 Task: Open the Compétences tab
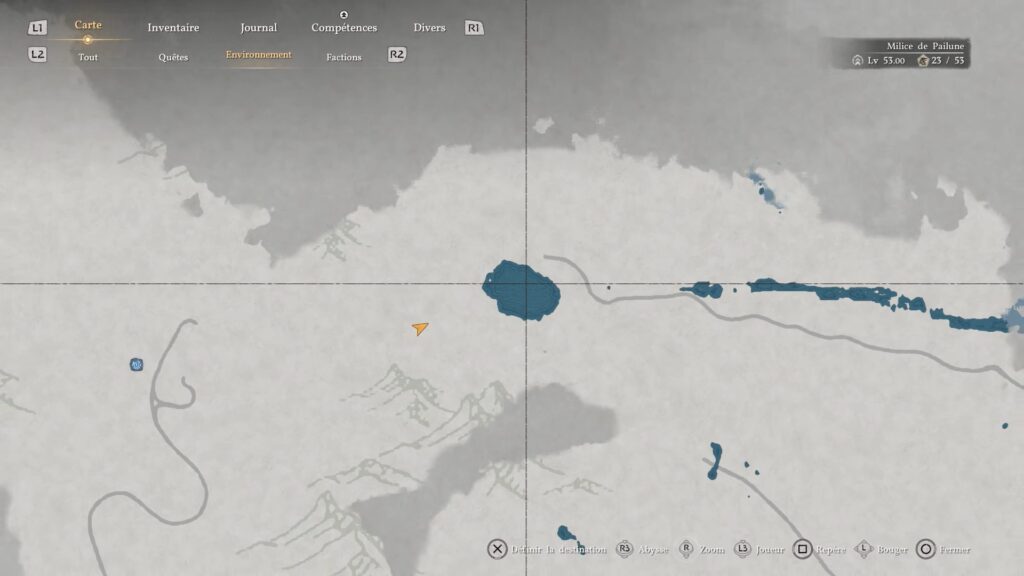344,28
